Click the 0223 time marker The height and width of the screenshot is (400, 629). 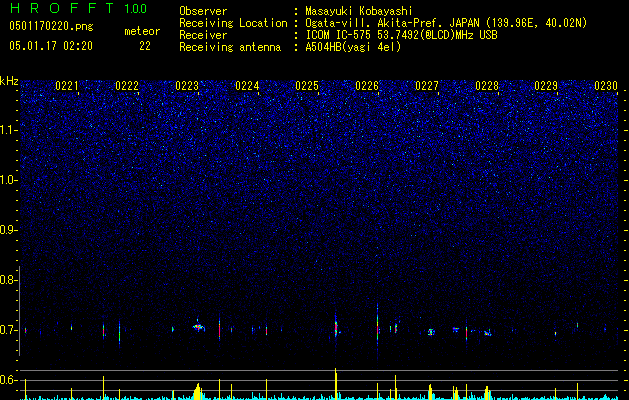pos(187,86)
